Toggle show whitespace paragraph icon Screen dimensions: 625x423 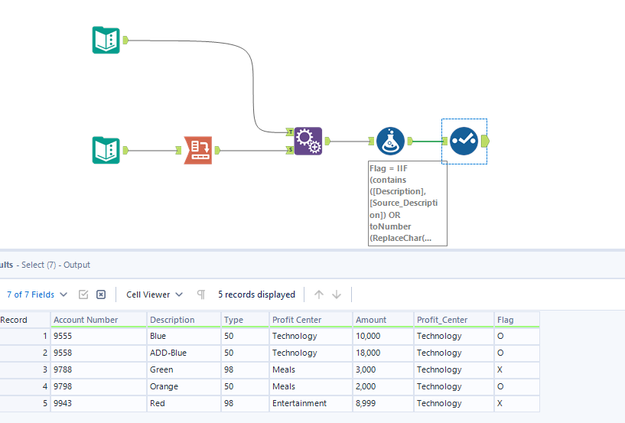pos(201,295)
